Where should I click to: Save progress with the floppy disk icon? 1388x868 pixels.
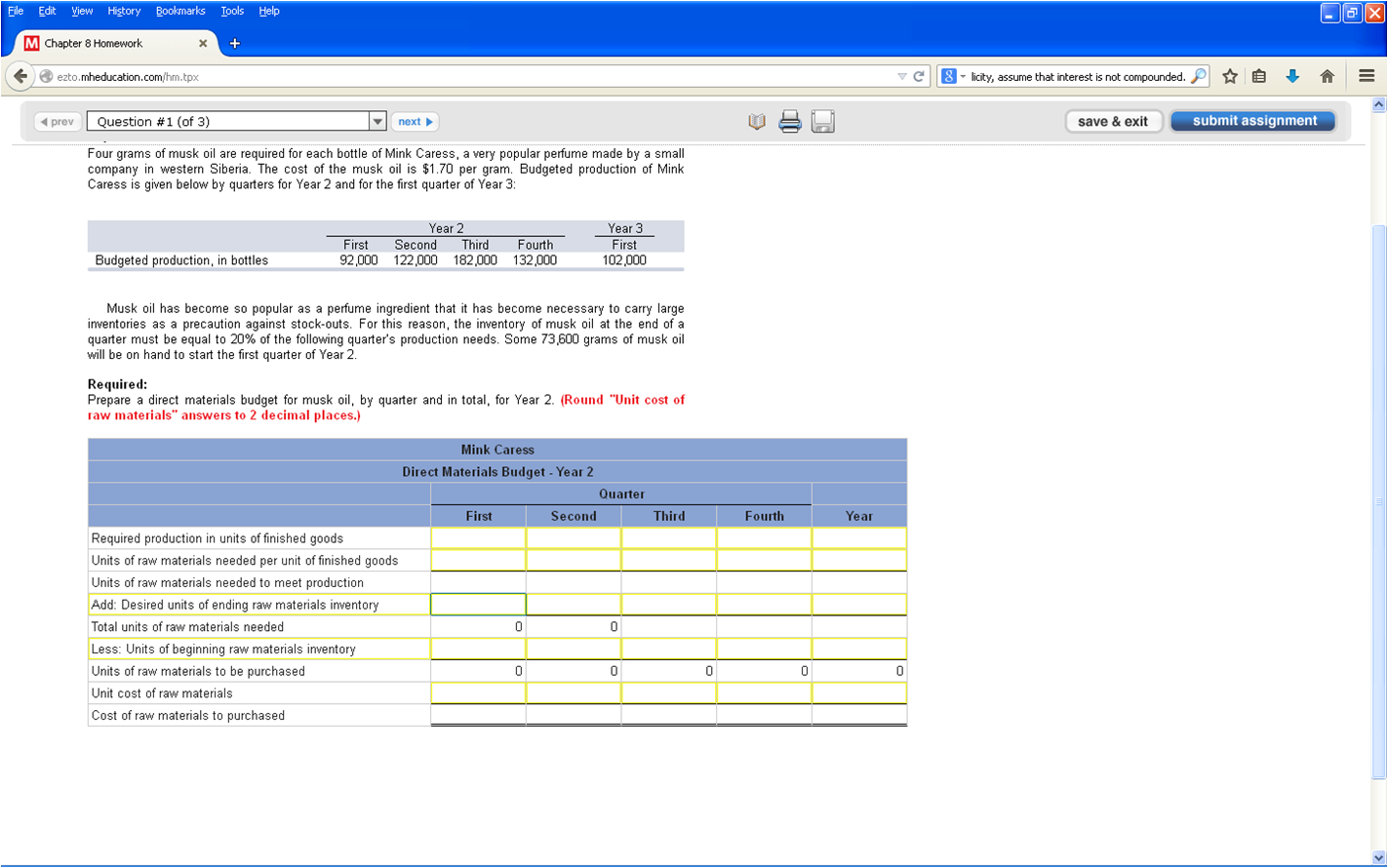point(823,121)
